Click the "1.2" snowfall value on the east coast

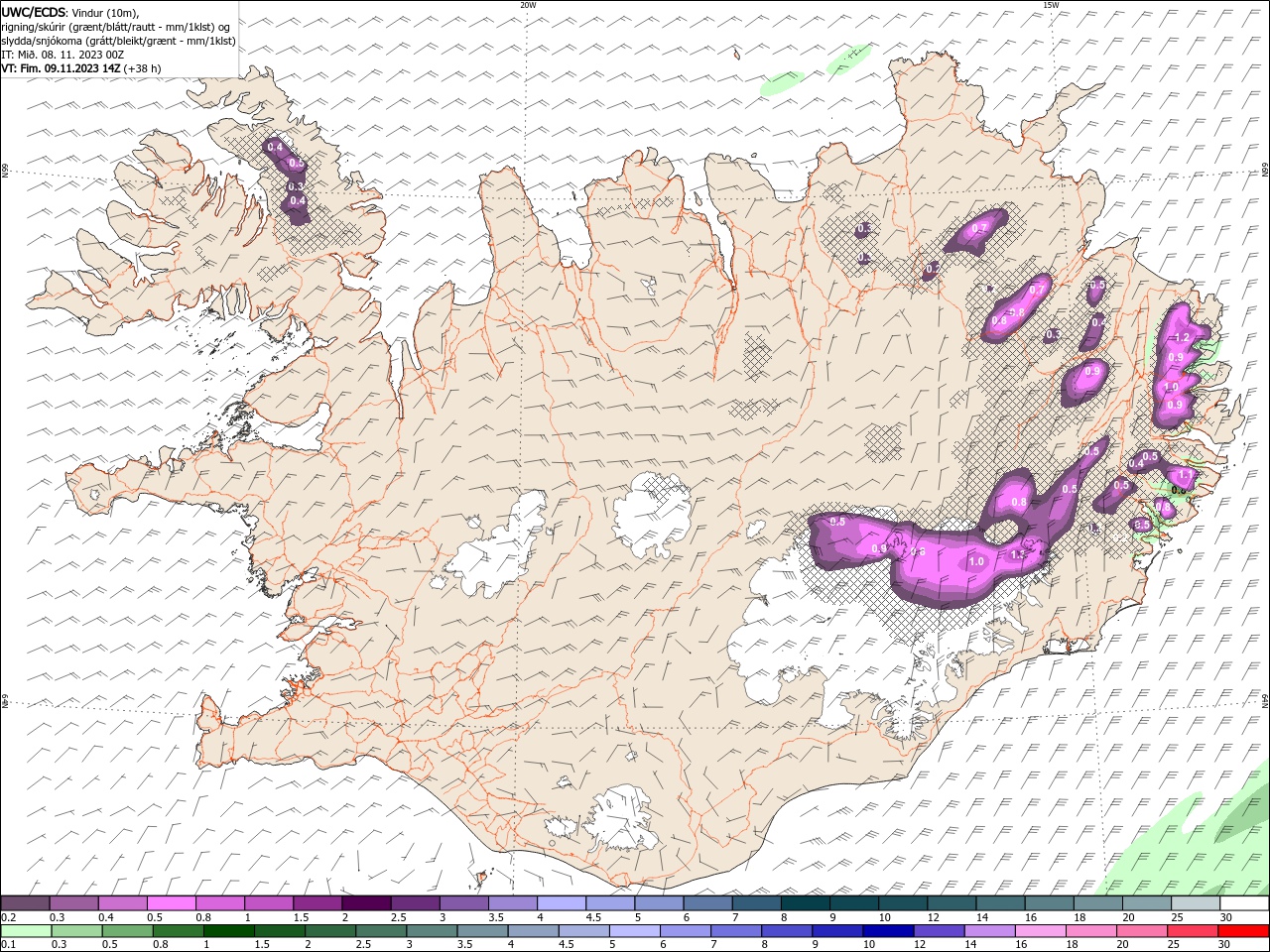click(1182, 338)
